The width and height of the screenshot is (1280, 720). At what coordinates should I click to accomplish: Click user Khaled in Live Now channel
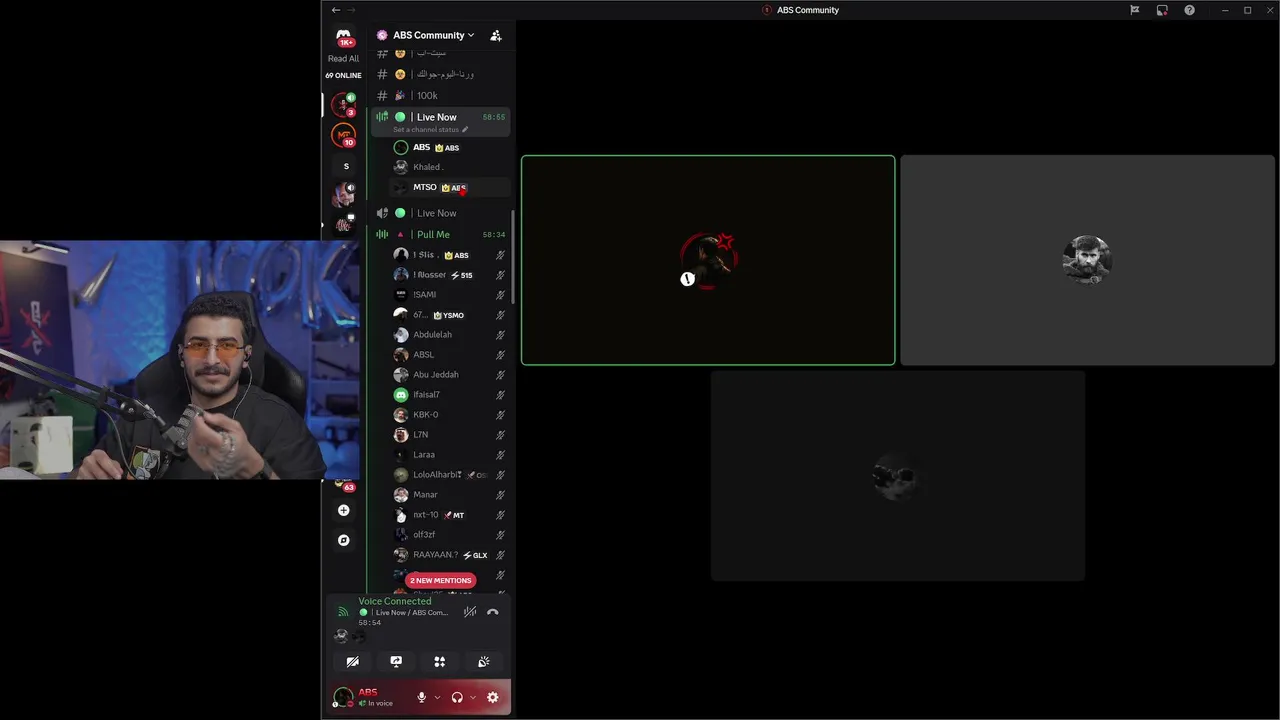449,167
